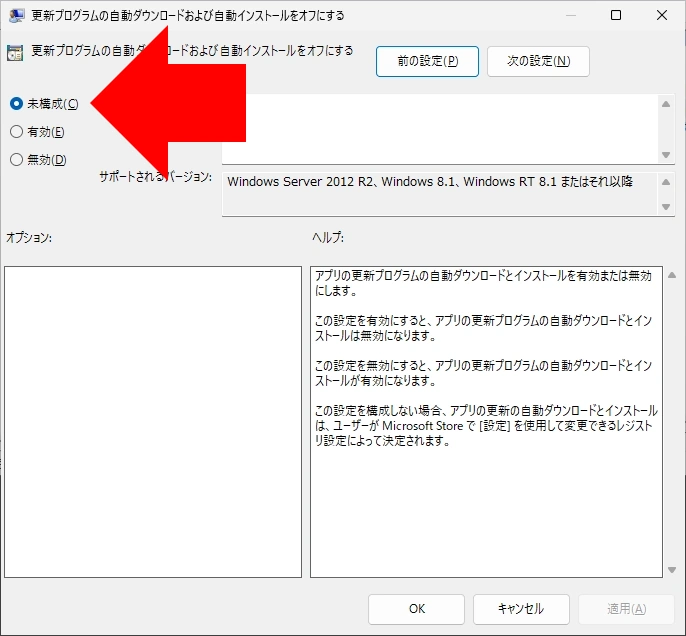Click supported-version box scroll up arrow

666,182
